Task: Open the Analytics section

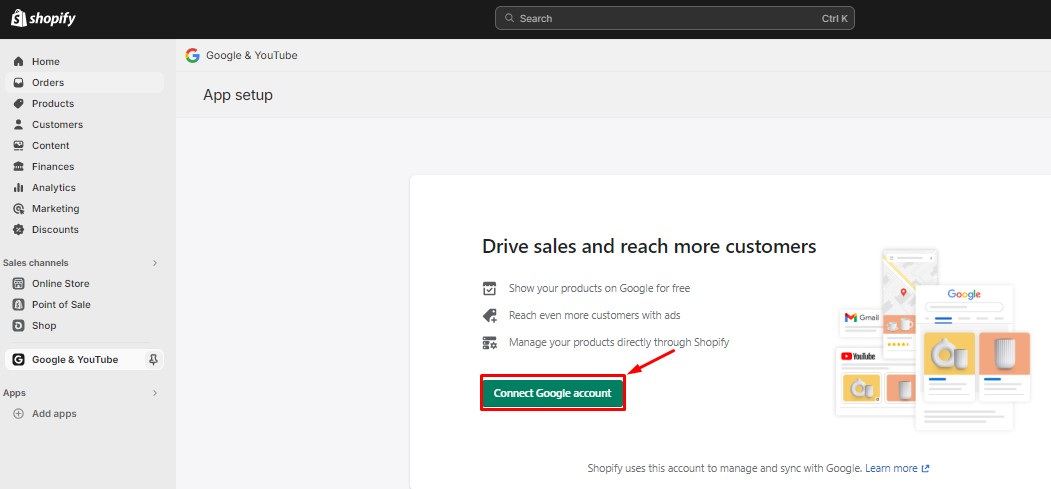Action: [84, 188]
